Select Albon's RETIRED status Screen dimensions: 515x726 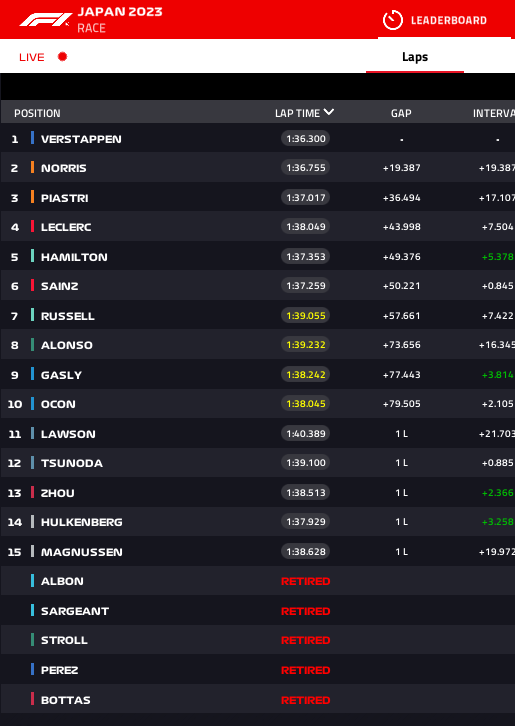[x=306, y=581]
